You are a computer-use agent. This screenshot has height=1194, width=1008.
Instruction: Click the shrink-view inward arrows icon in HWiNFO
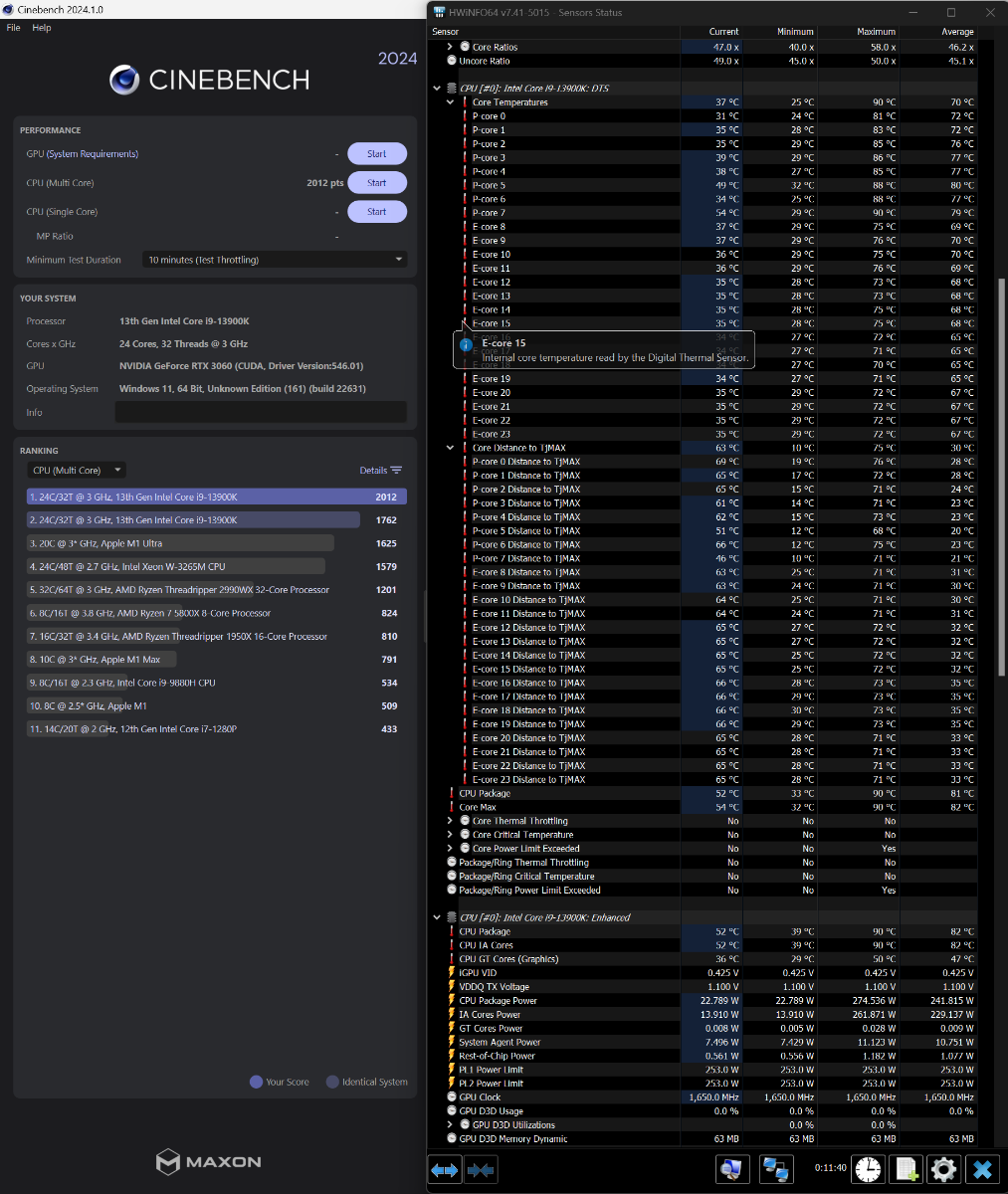[x=481, y=1170]
